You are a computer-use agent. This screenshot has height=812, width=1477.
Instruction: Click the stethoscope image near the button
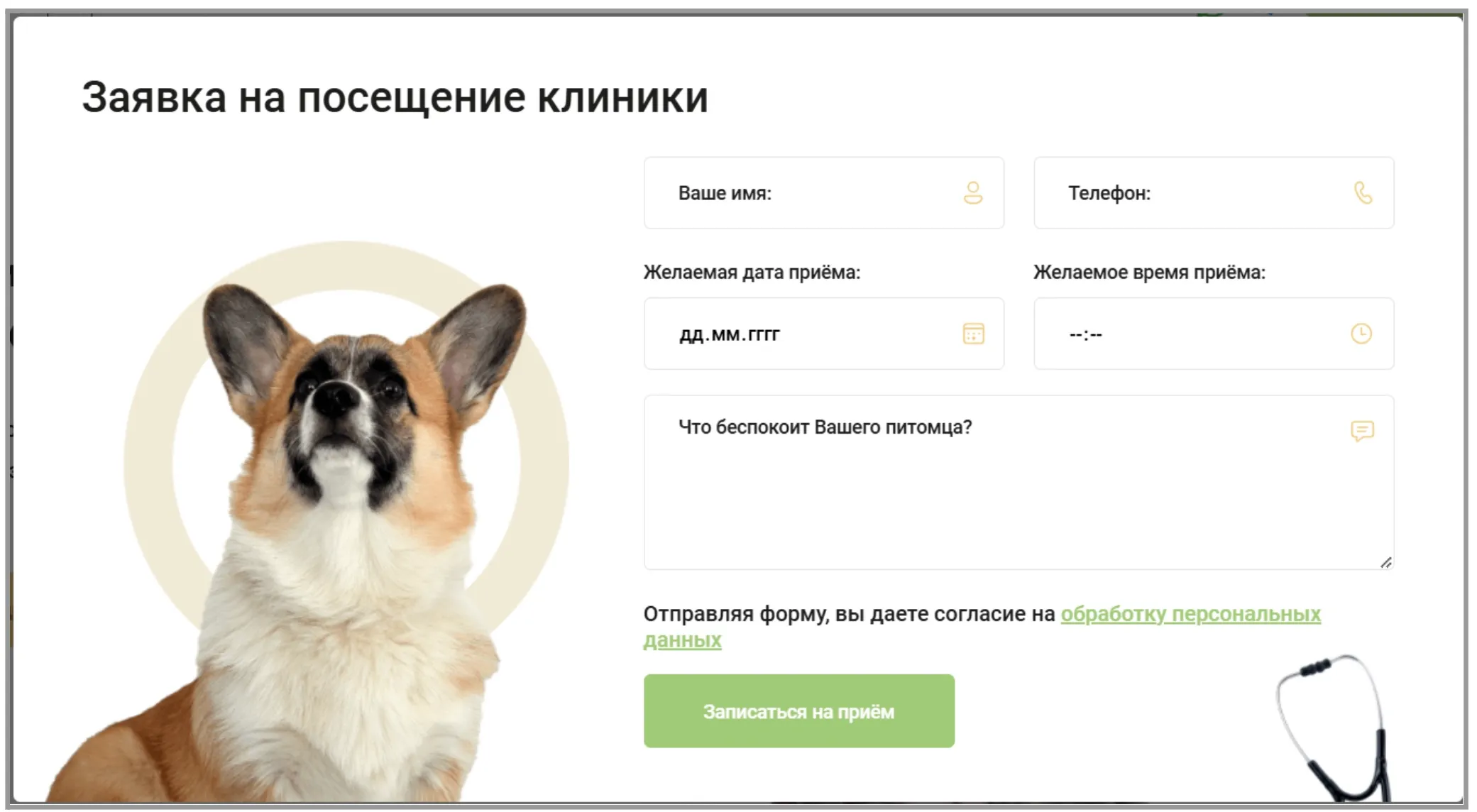point(1334,729)
